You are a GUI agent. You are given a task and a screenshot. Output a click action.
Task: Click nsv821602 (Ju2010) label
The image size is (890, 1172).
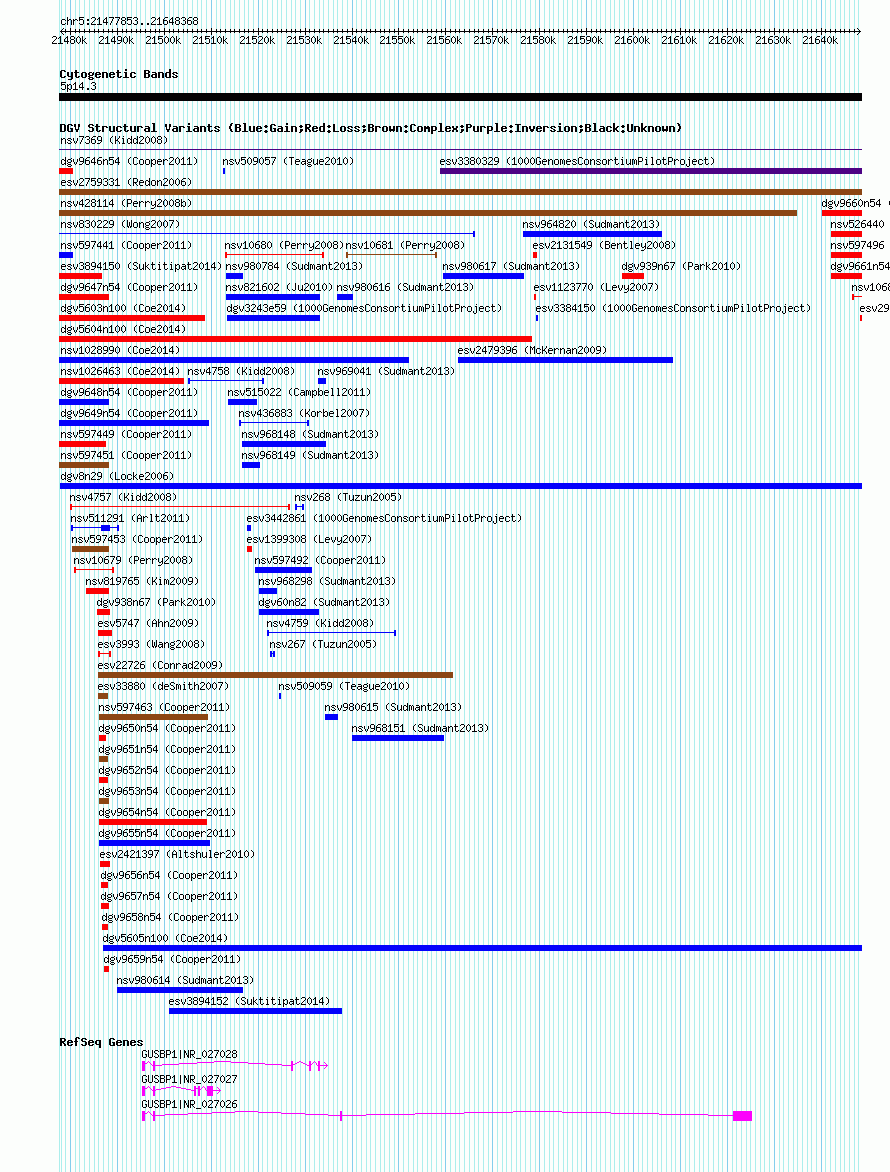tap(279, 287)
